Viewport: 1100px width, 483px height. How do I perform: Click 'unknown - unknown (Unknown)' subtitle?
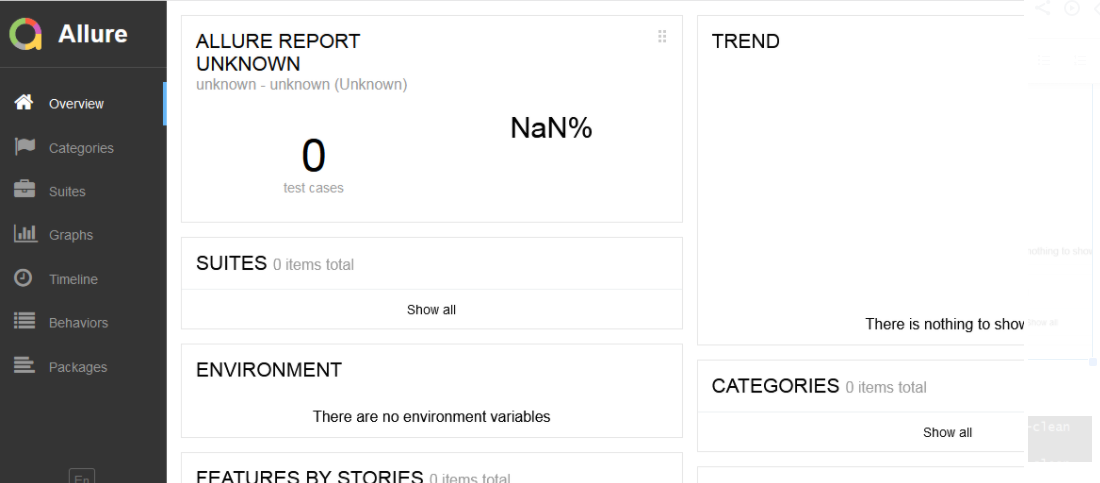(x=302, y=85)
